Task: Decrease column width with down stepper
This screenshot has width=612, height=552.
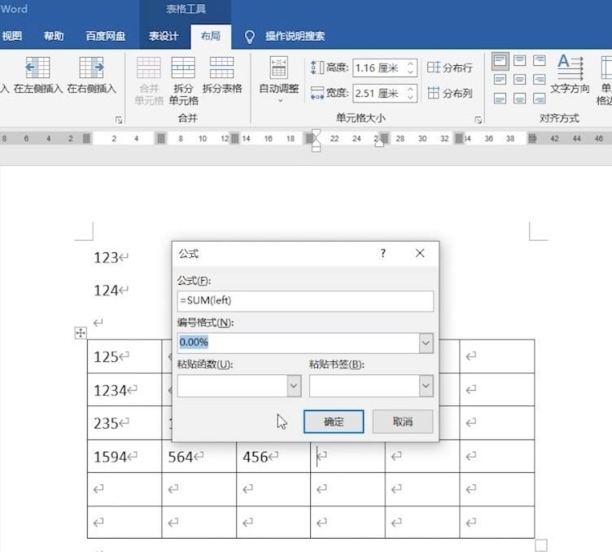Action: click(x=410, y=98)
